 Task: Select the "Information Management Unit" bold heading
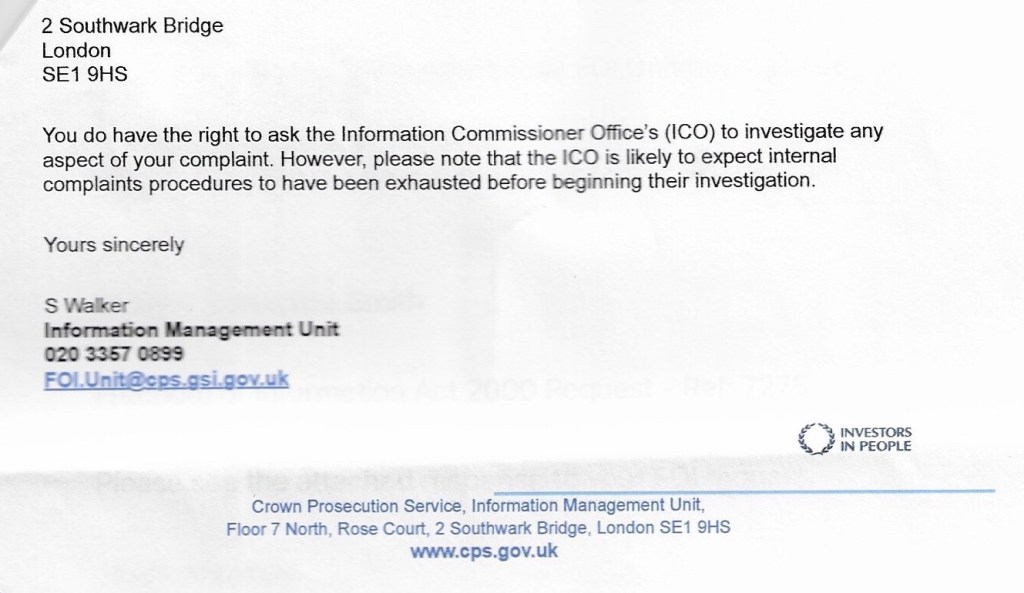pyautogui.click(x=191, y=329)
